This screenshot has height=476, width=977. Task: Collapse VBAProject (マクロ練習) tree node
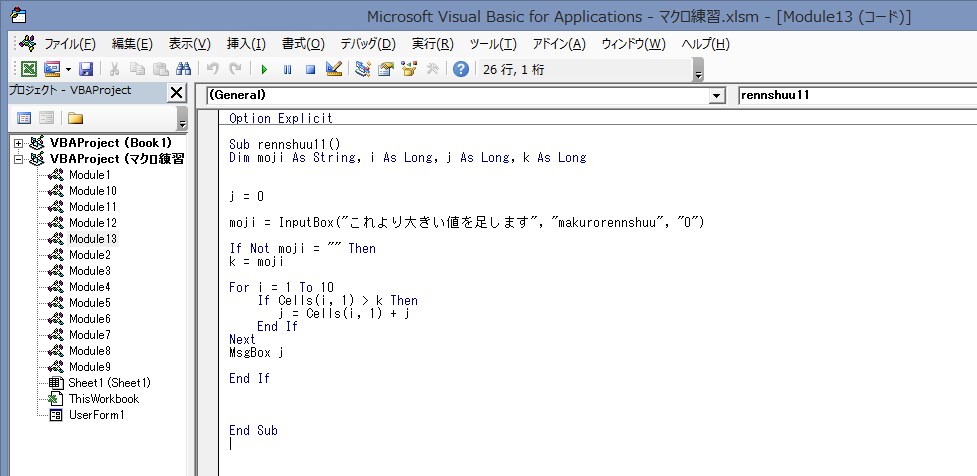point(18,159)
